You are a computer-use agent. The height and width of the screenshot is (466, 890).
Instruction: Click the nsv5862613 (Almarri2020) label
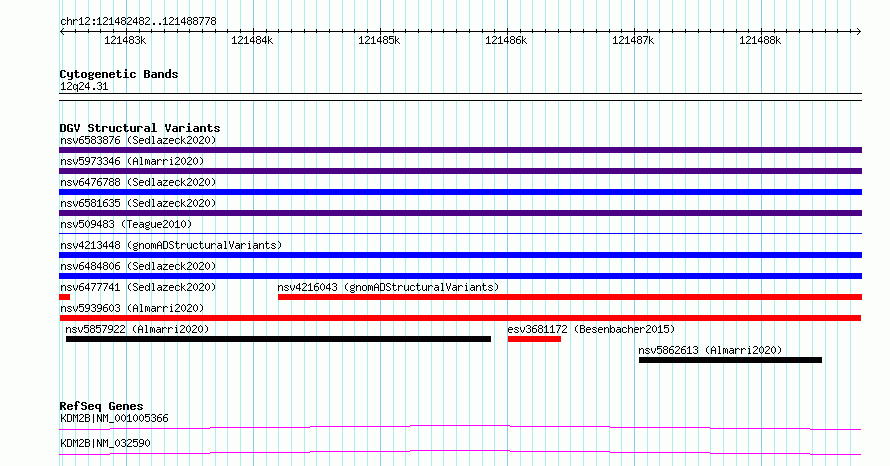[x=710, y=350]
